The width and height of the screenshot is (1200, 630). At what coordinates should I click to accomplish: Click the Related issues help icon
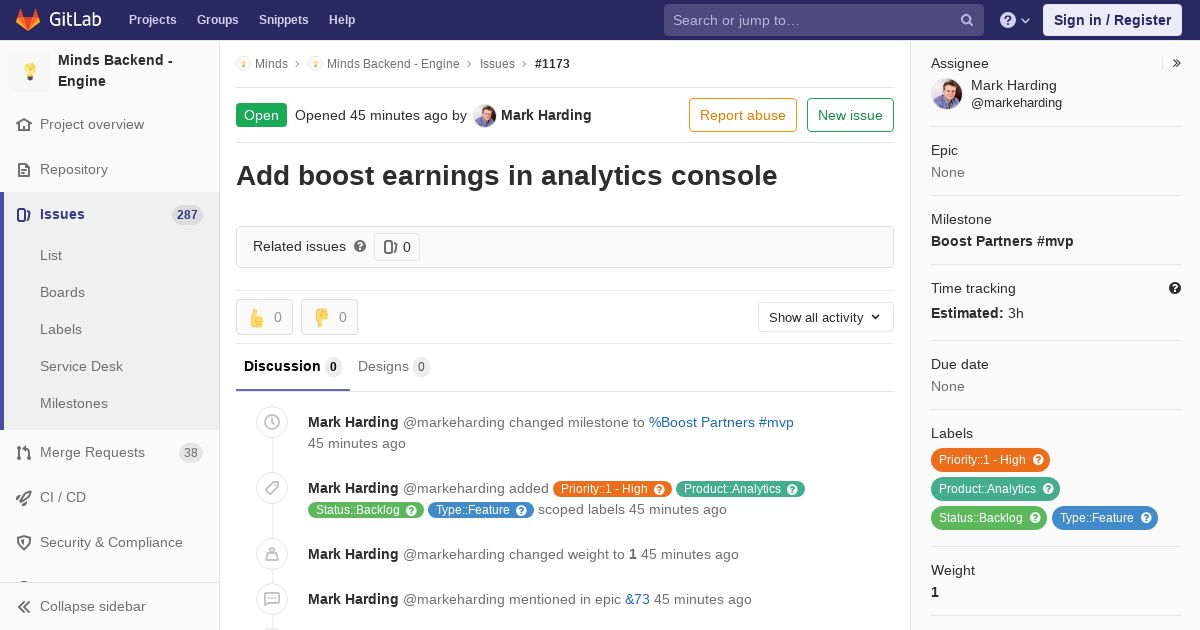pyautogui.click(x=360, y=246)
